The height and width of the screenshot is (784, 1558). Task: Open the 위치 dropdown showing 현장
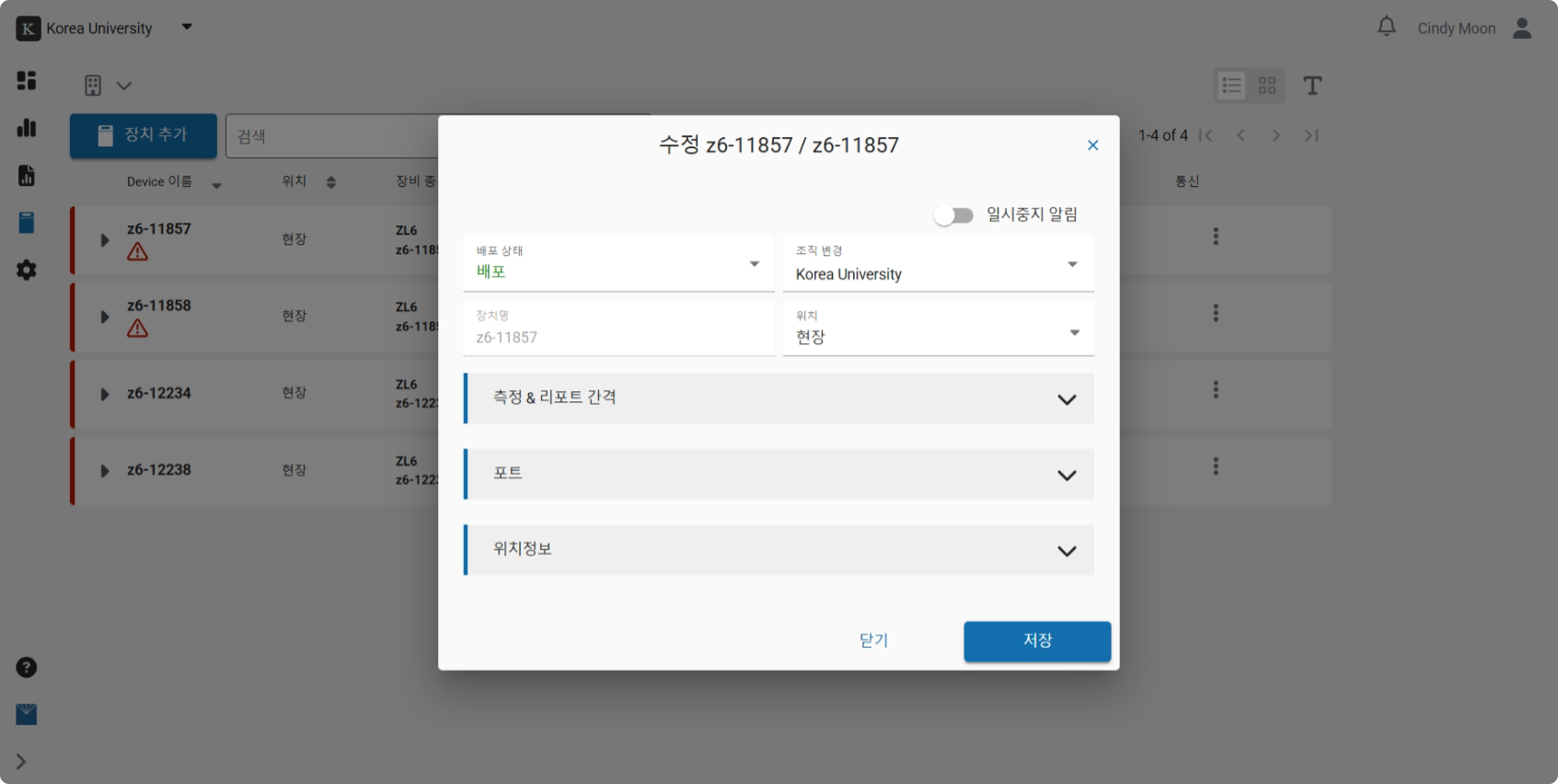938,329
